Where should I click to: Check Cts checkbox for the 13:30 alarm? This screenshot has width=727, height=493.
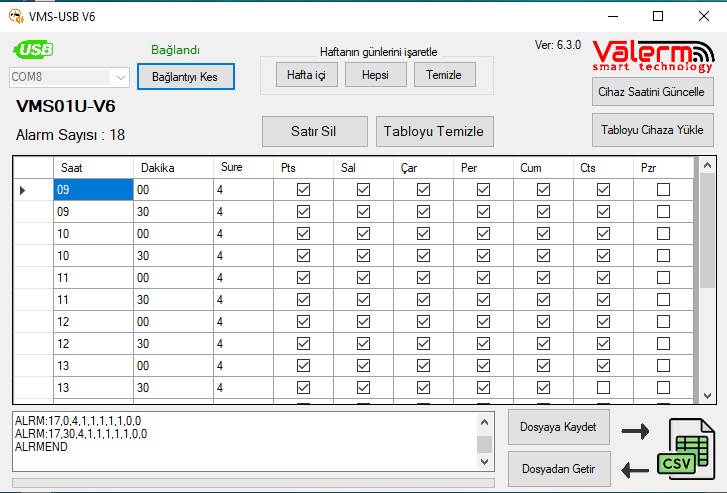pos(603,387)
